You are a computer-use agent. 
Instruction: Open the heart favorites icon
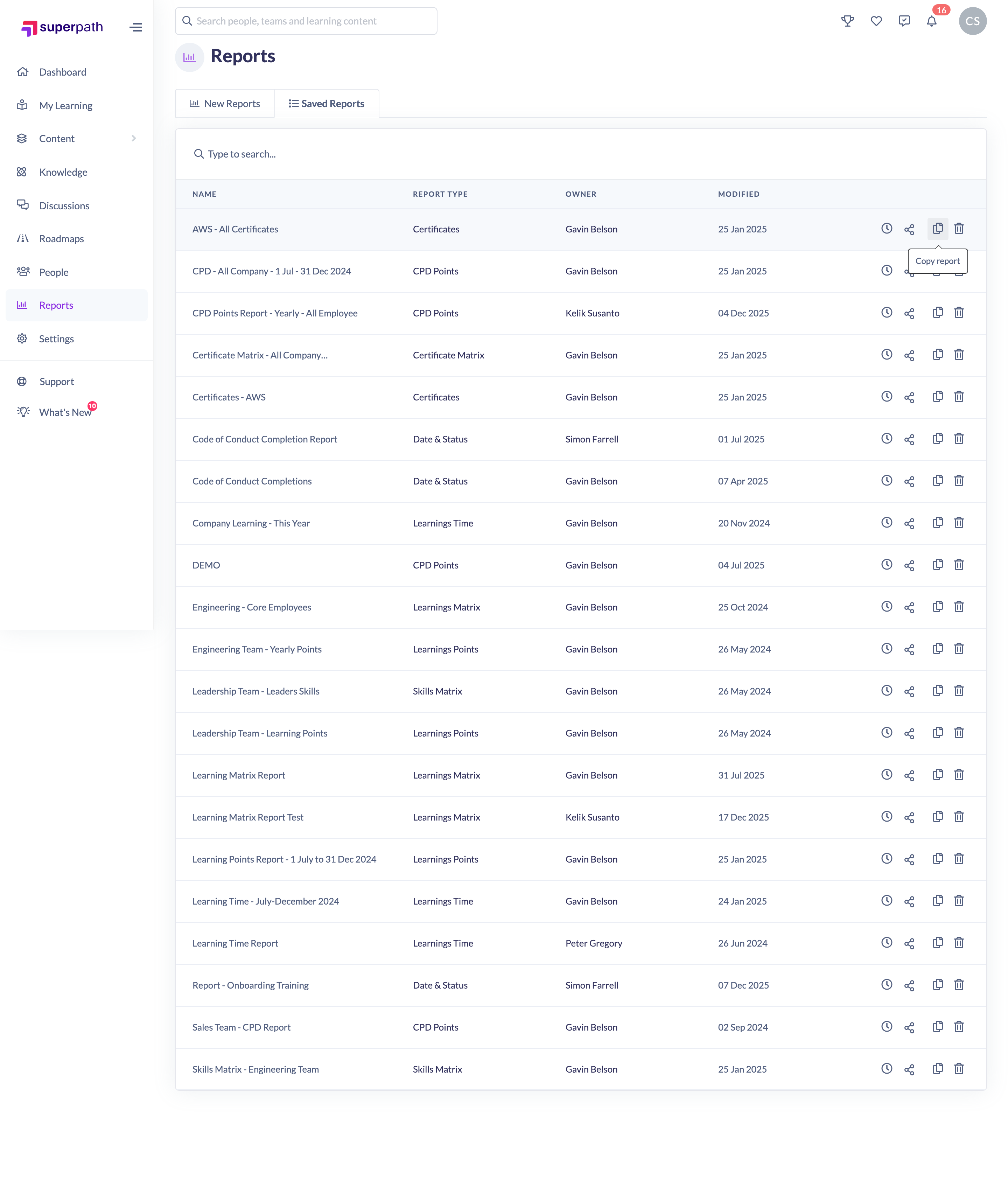coord(876,21)
